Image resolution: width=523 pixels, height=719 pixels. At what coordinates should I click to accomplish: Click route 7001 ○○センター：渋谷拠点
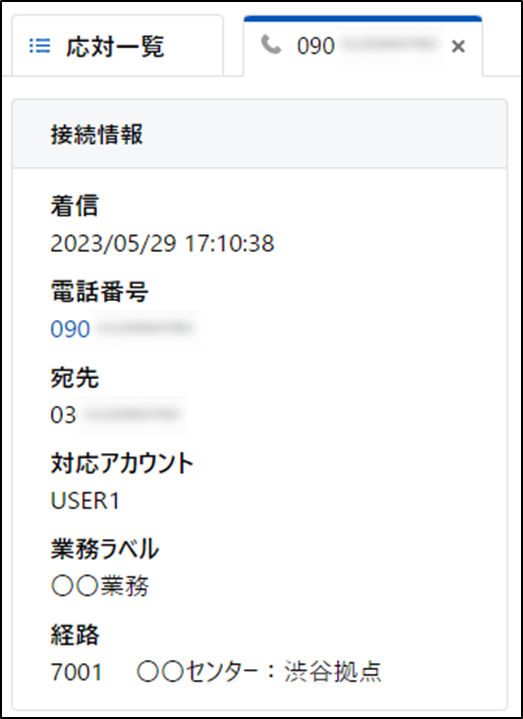click(x=215, y=672)
